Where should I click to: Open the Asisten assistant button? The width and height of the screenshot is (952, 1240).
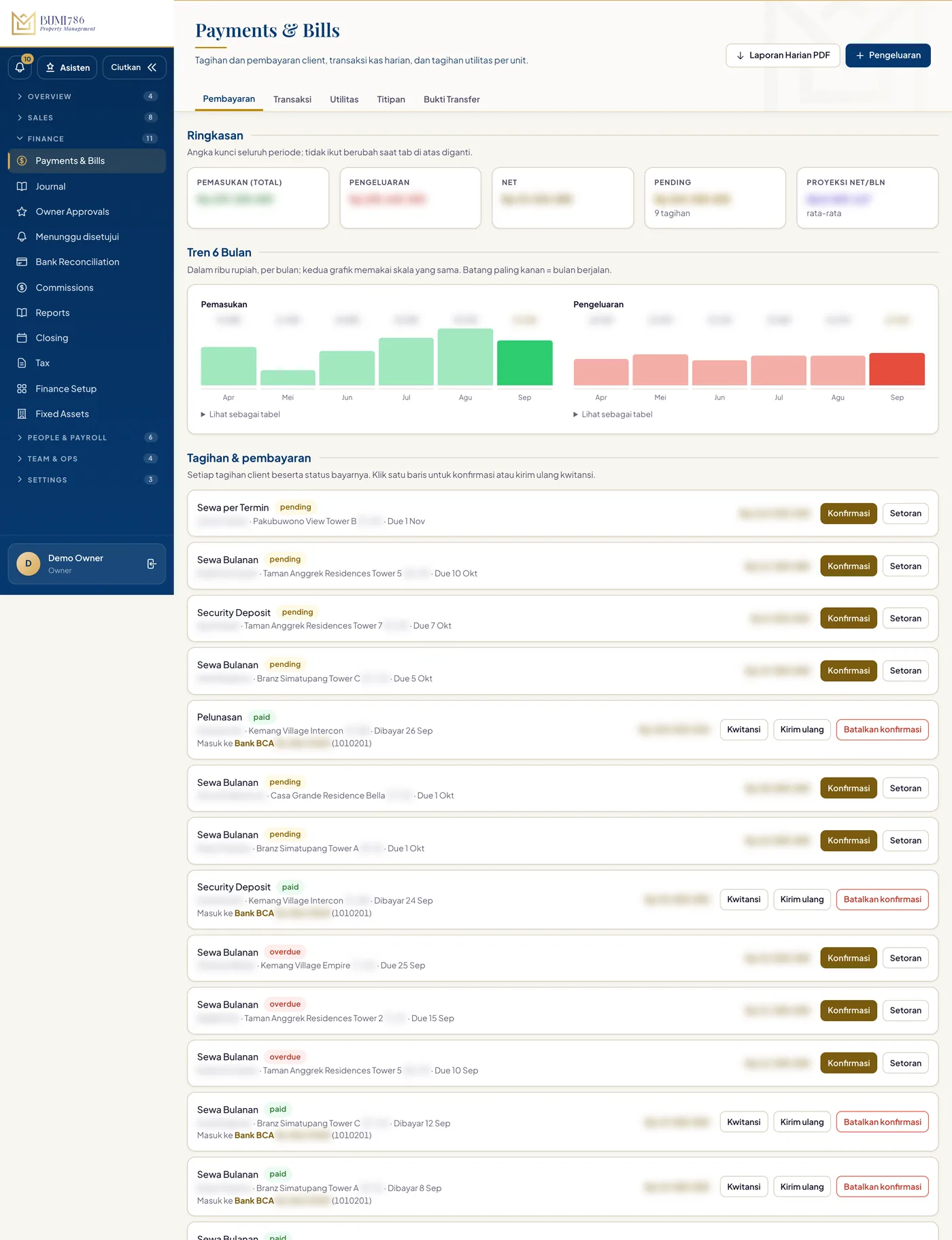[67, 67]
